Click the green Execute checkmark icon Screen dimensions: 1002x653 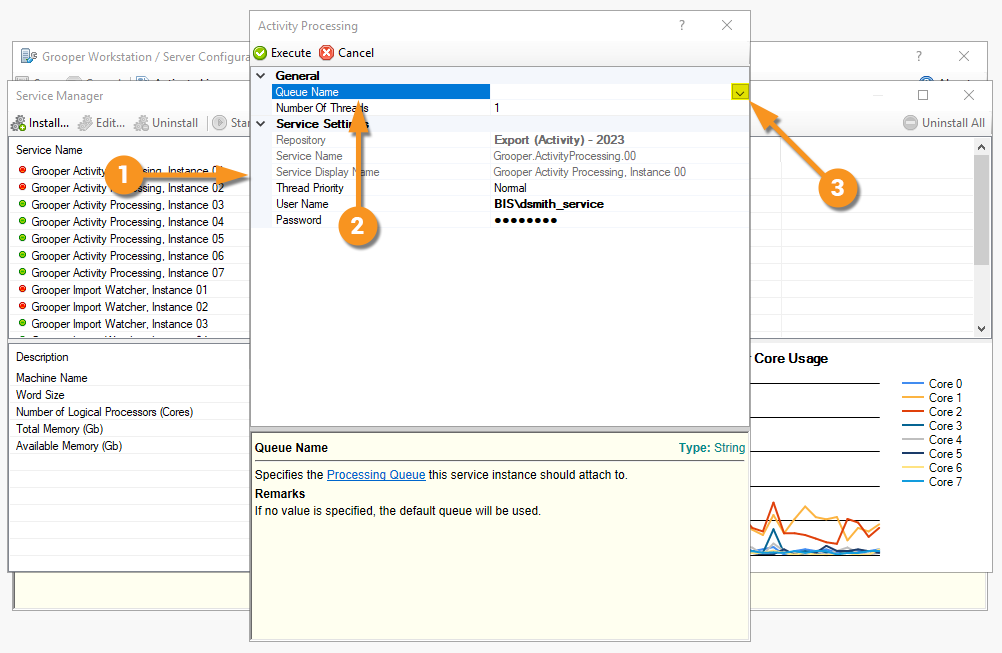[260, 53]
